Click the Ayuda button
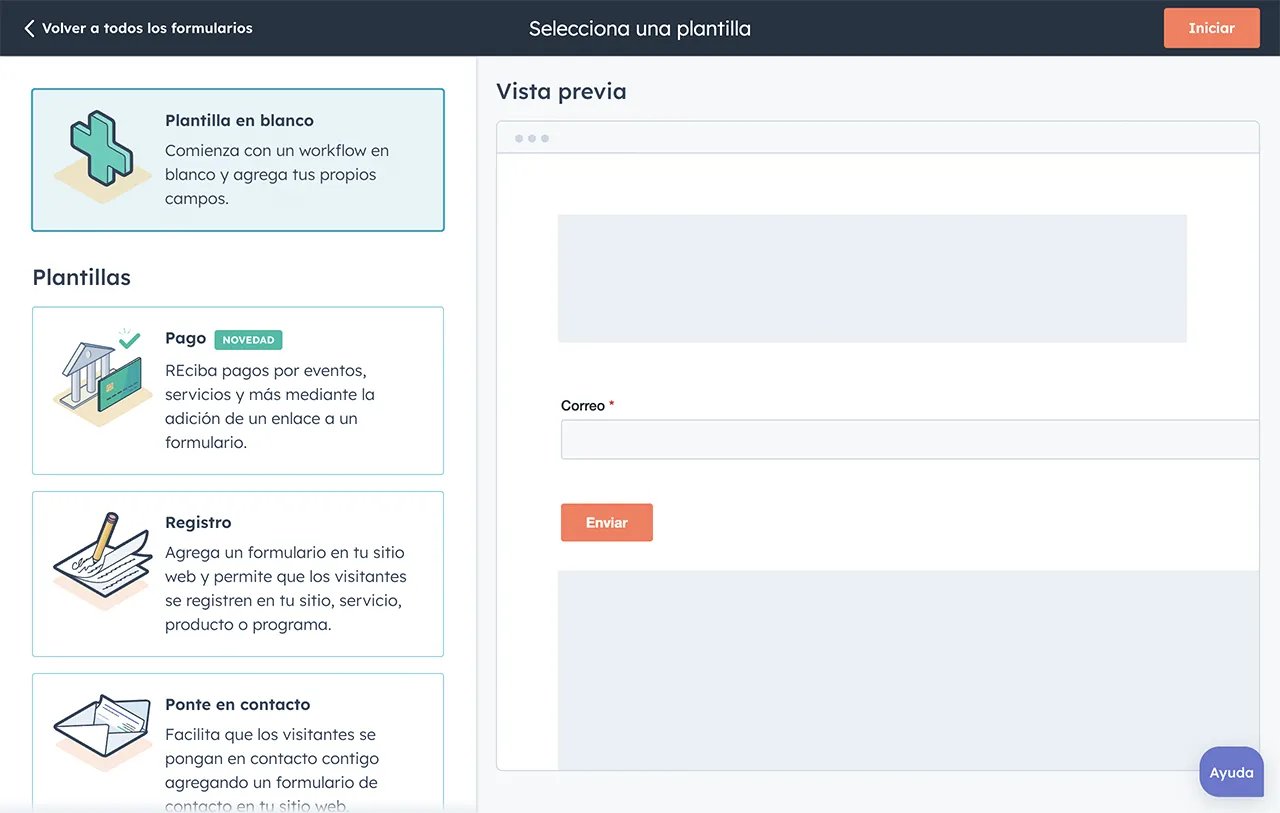 click(1231, 771)
